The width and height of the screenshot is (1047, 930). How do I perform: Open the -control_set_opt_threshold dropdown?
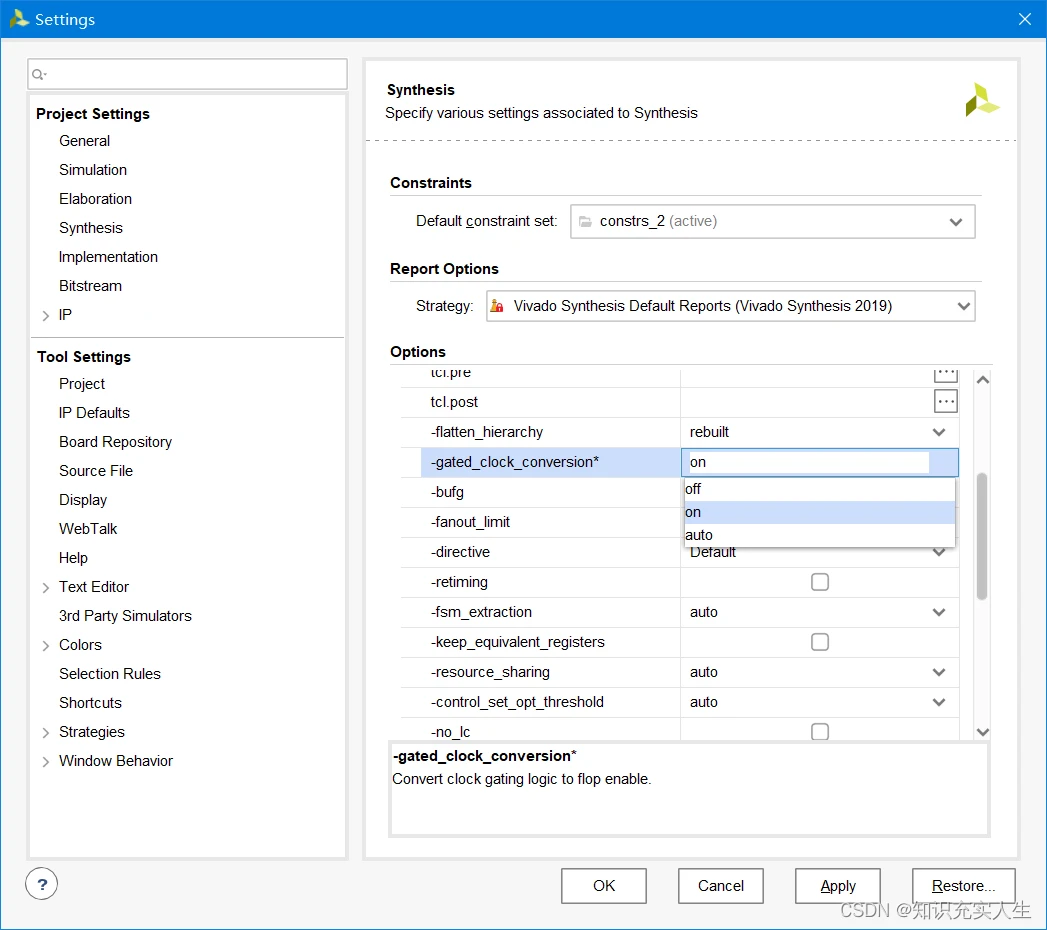click(x=938, y=702)
